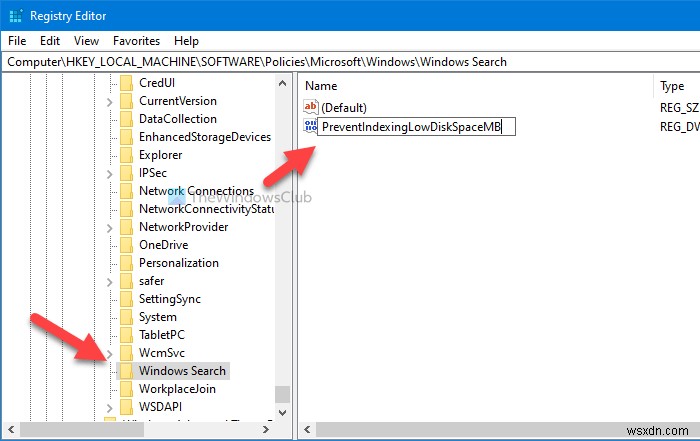Click the registry path address bar
This screenshot has width=700, height=441.
click(350, 62)
